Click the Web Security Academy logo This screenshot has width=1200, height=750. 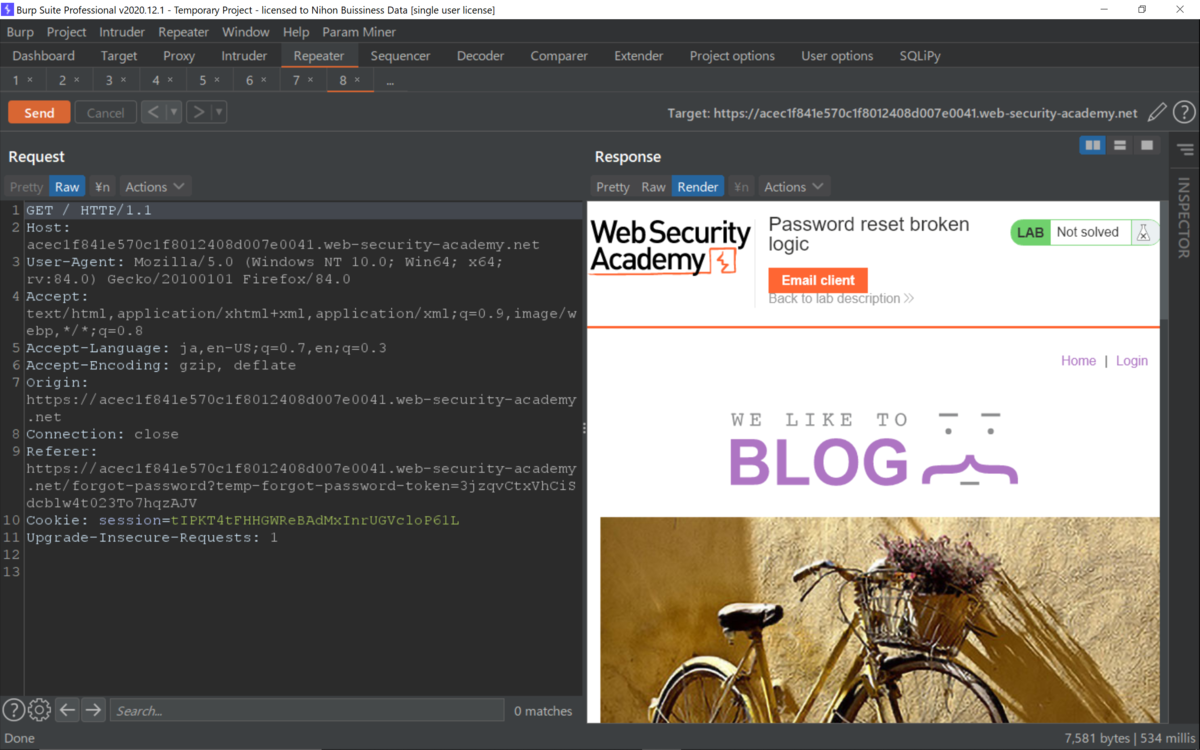670,248
